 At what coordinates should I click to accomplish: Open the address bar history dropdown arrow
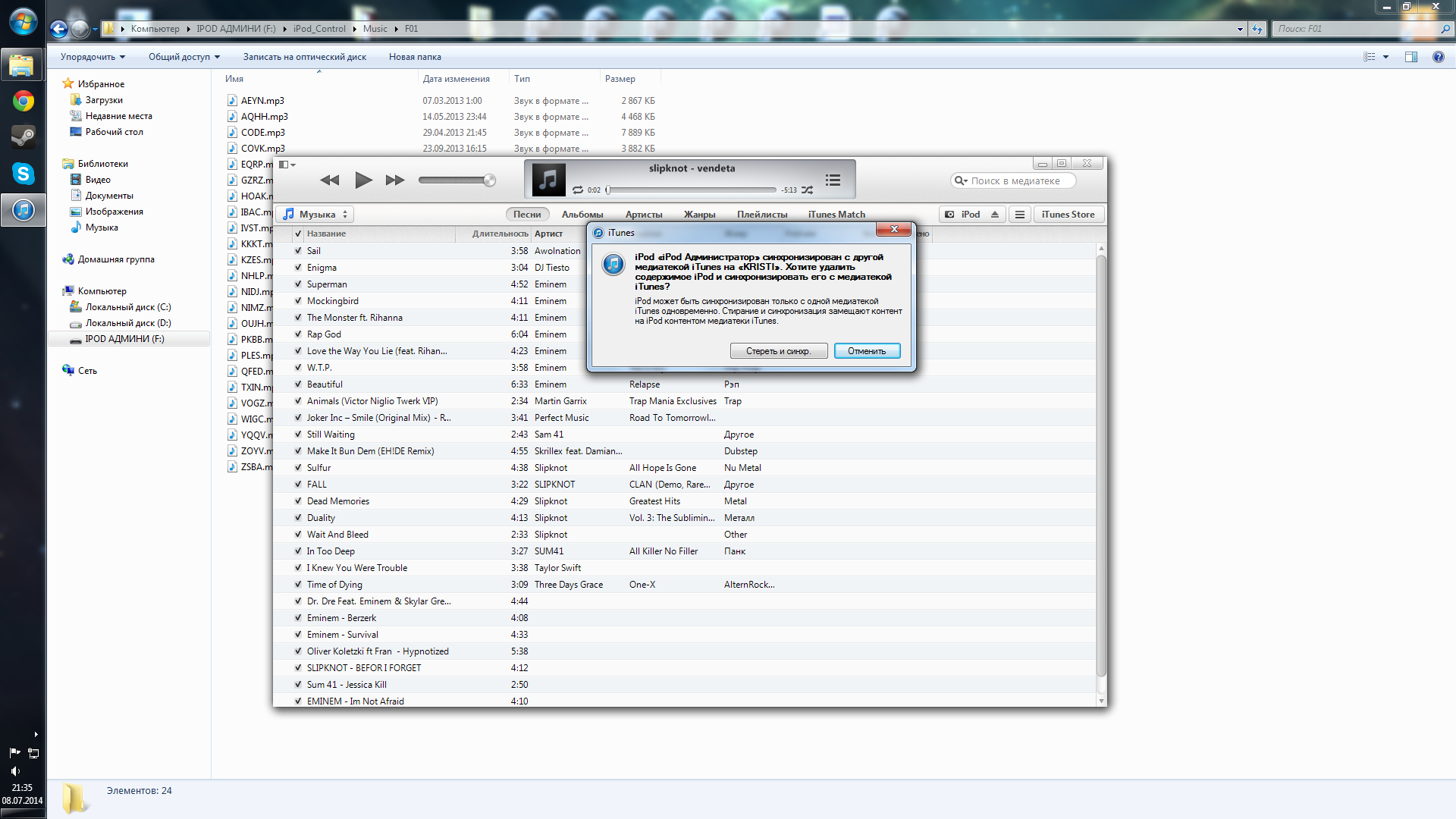pyautogui.click(x=1240, y=29)
